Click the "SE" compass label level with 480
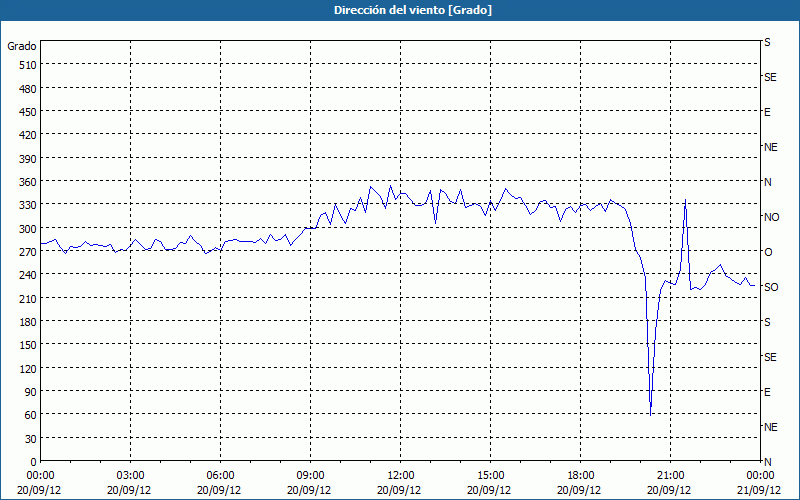 [770, 77]
